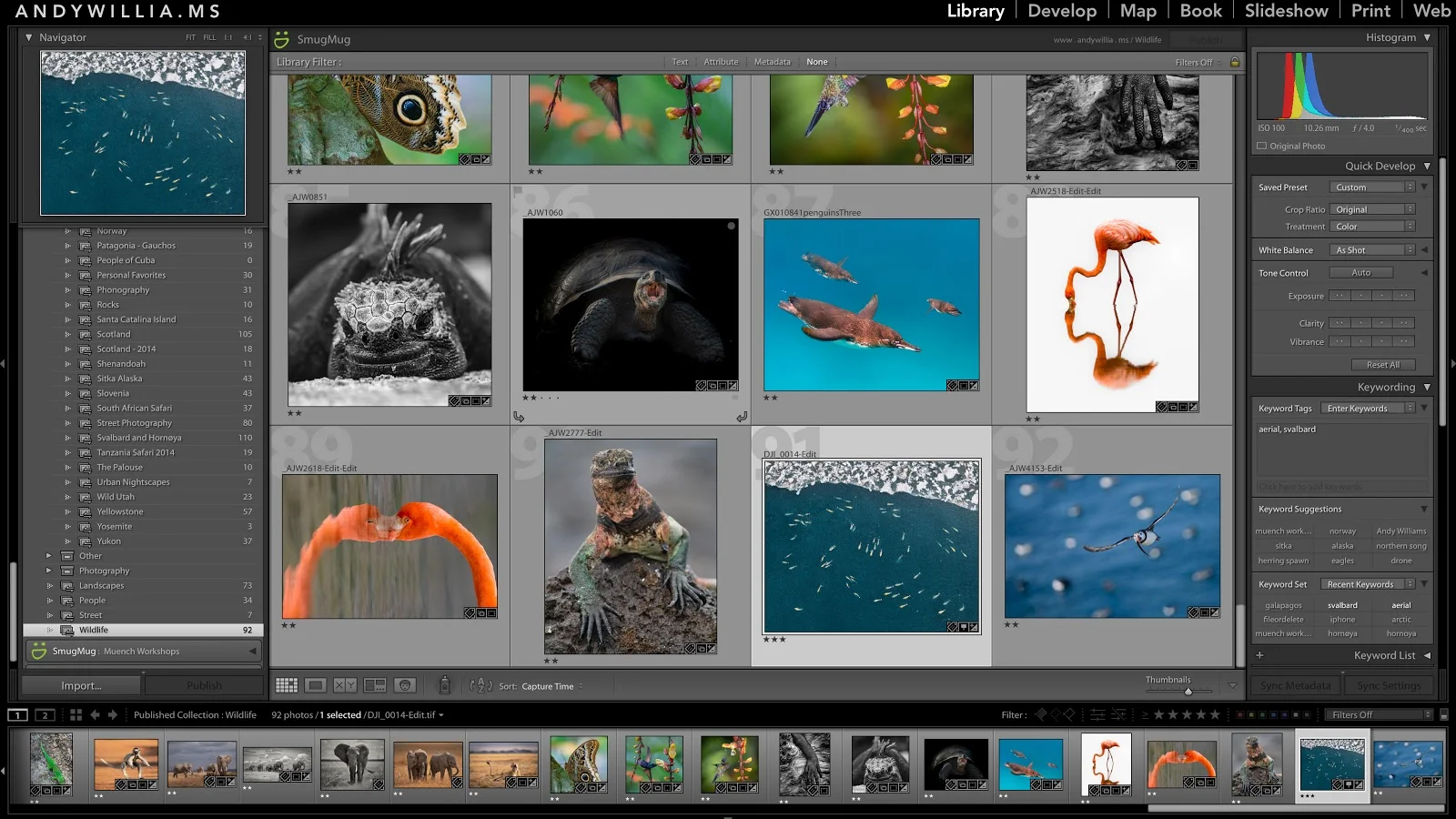Select the Painter spray can tool
Viewport: 1456px width, 819px height.
445,684
